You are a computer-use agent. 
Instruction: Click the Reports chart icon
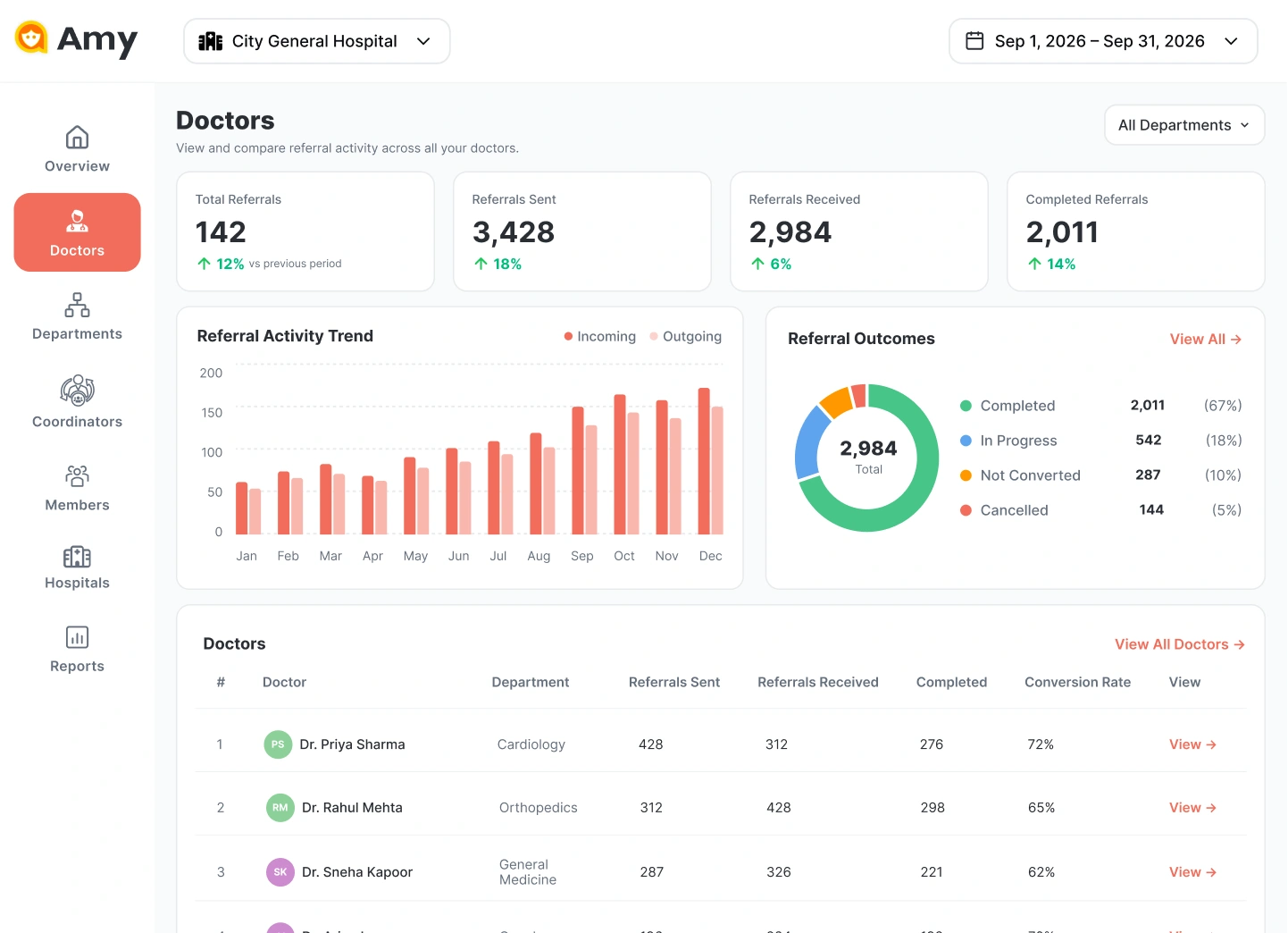pos(77,637)
